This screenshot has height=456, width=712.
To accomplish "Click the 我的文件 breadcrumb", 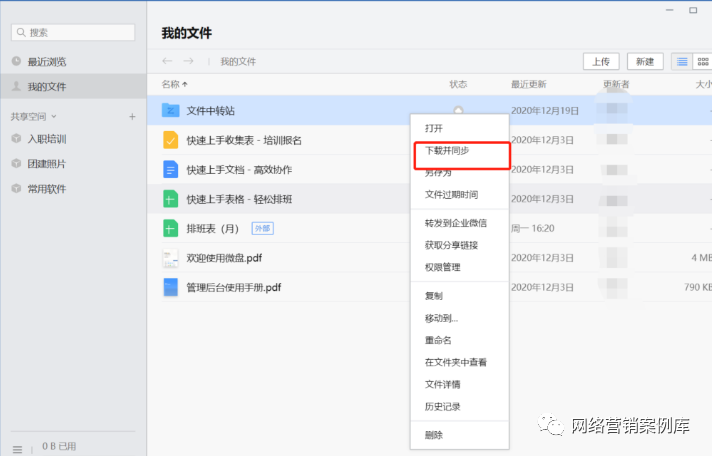I will 238,62.
